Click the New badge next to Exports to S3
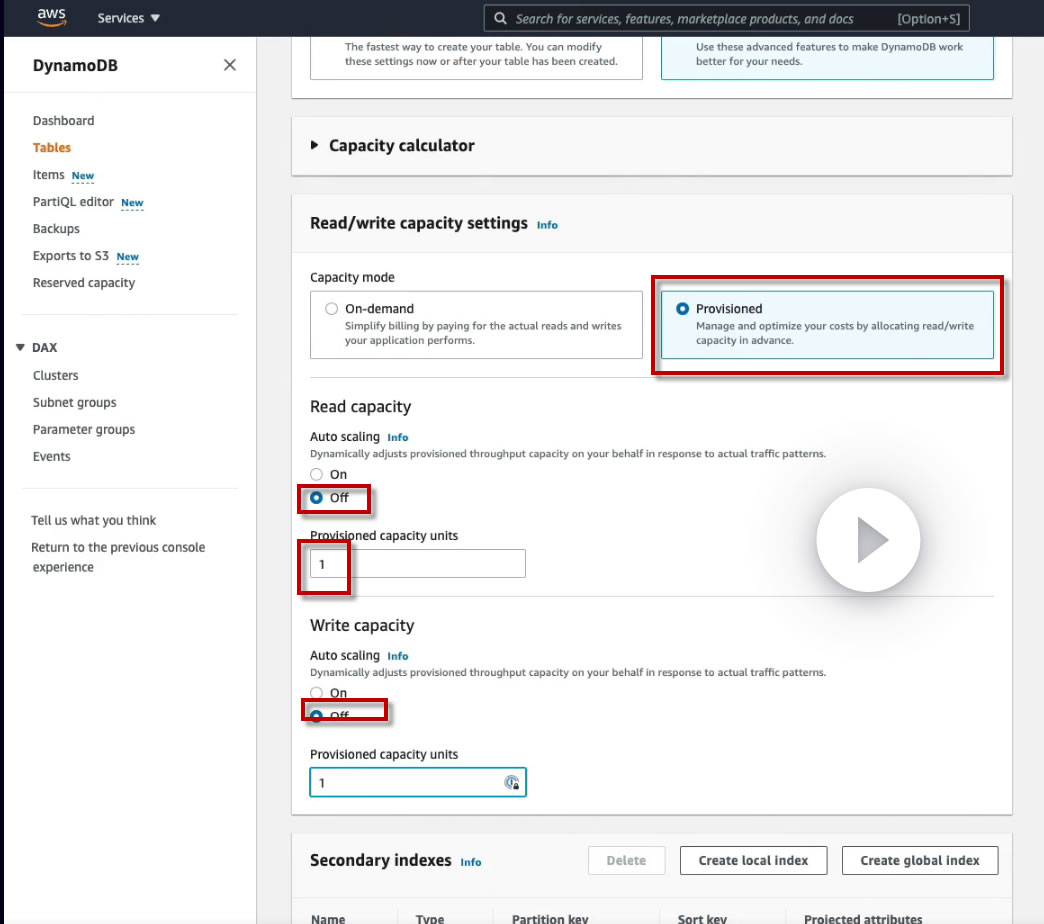 click(x=127, y=256)
